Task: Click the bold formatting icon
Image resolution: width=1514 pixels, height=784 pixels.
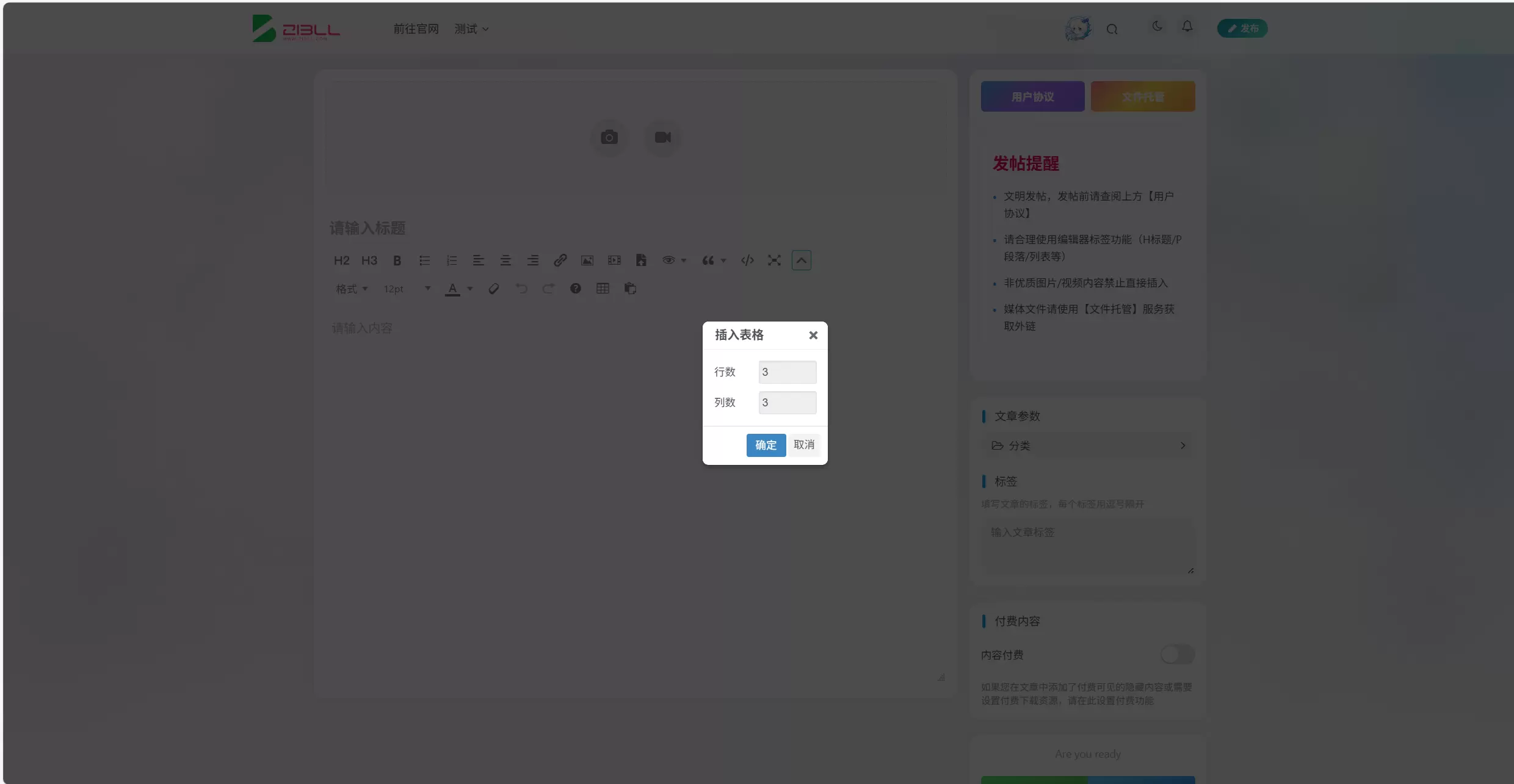Action: tap(397, 261)
